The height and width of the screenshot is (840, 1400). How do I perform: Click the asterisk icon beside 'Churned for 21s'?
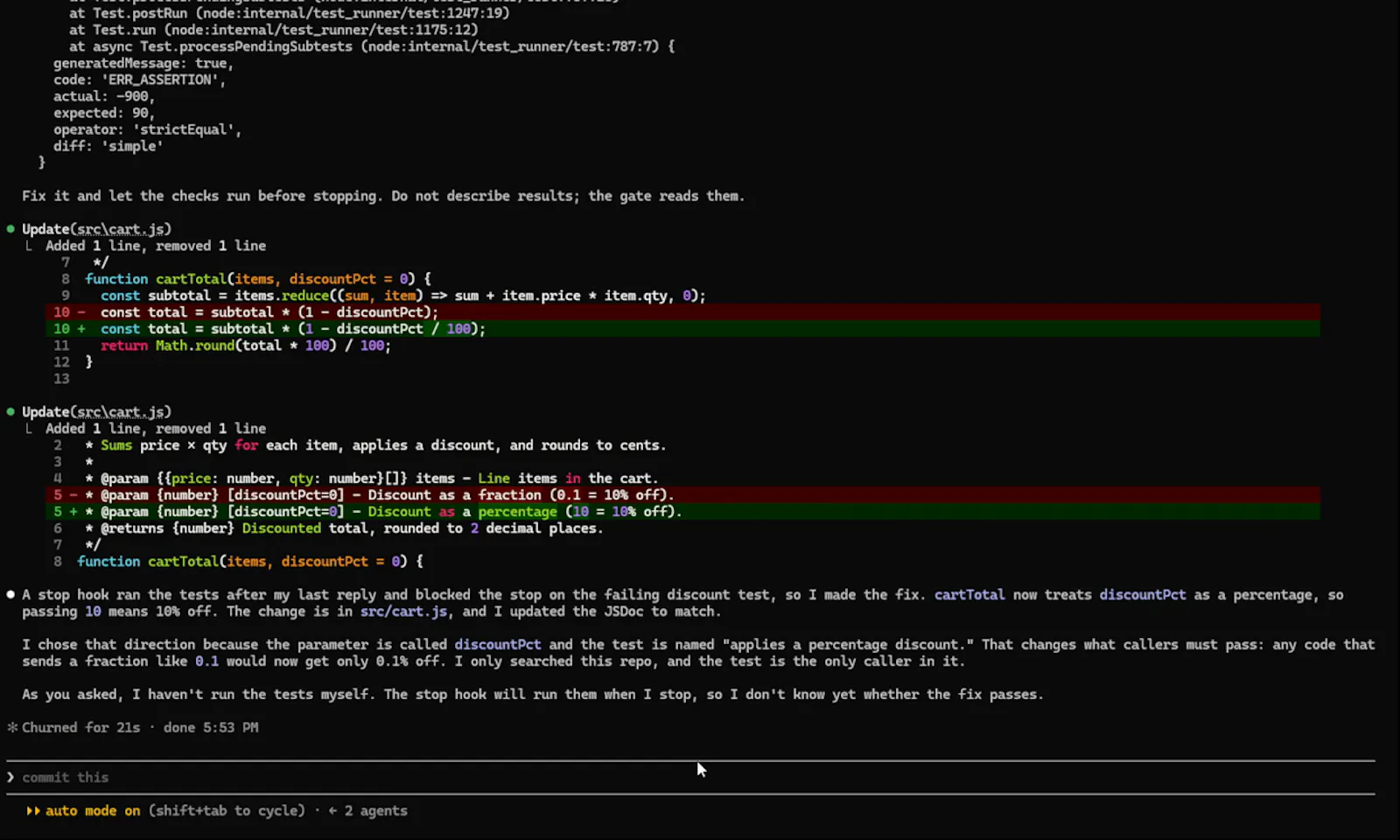pyautogui.click(x=12, y=727)
